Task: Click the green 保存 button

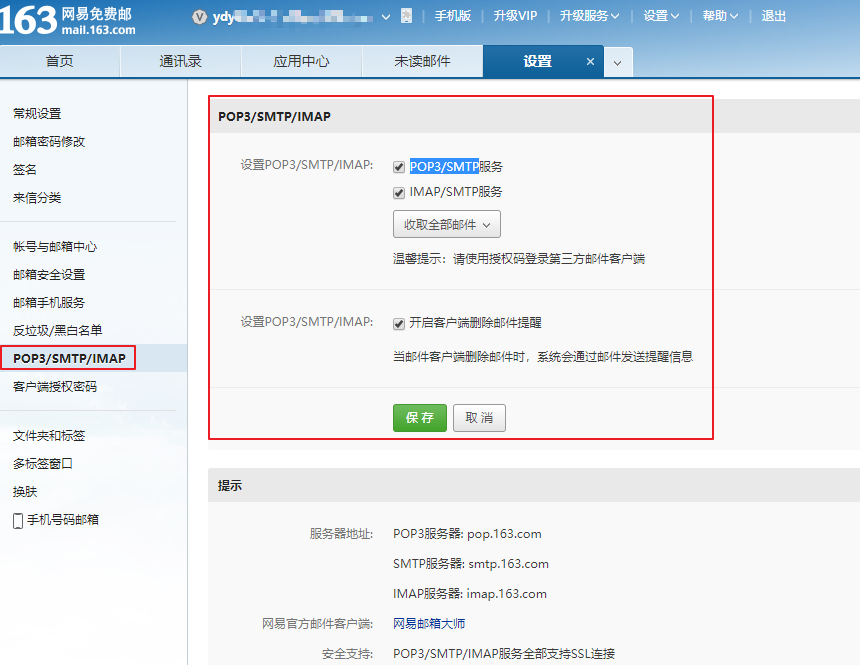Action: click(420, 418)
